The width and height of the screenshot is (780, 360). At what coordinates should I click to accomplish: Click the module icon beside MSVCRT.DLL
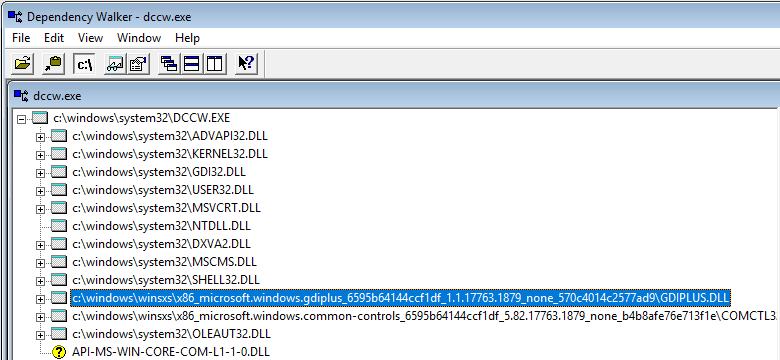(x=59, y=208)
